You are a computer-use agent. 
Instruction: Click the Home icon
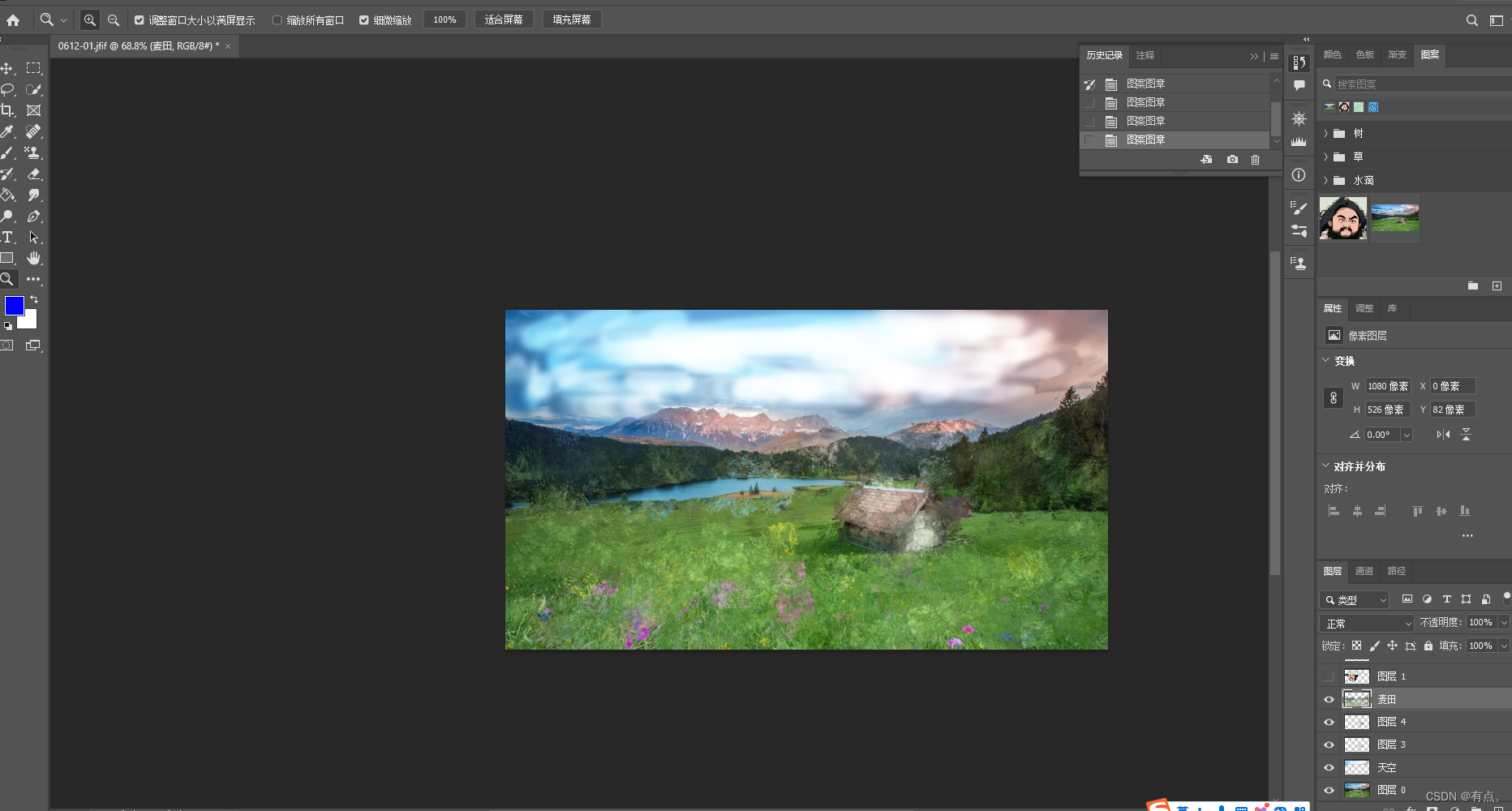pyautogui.click(x=13, y=20)
